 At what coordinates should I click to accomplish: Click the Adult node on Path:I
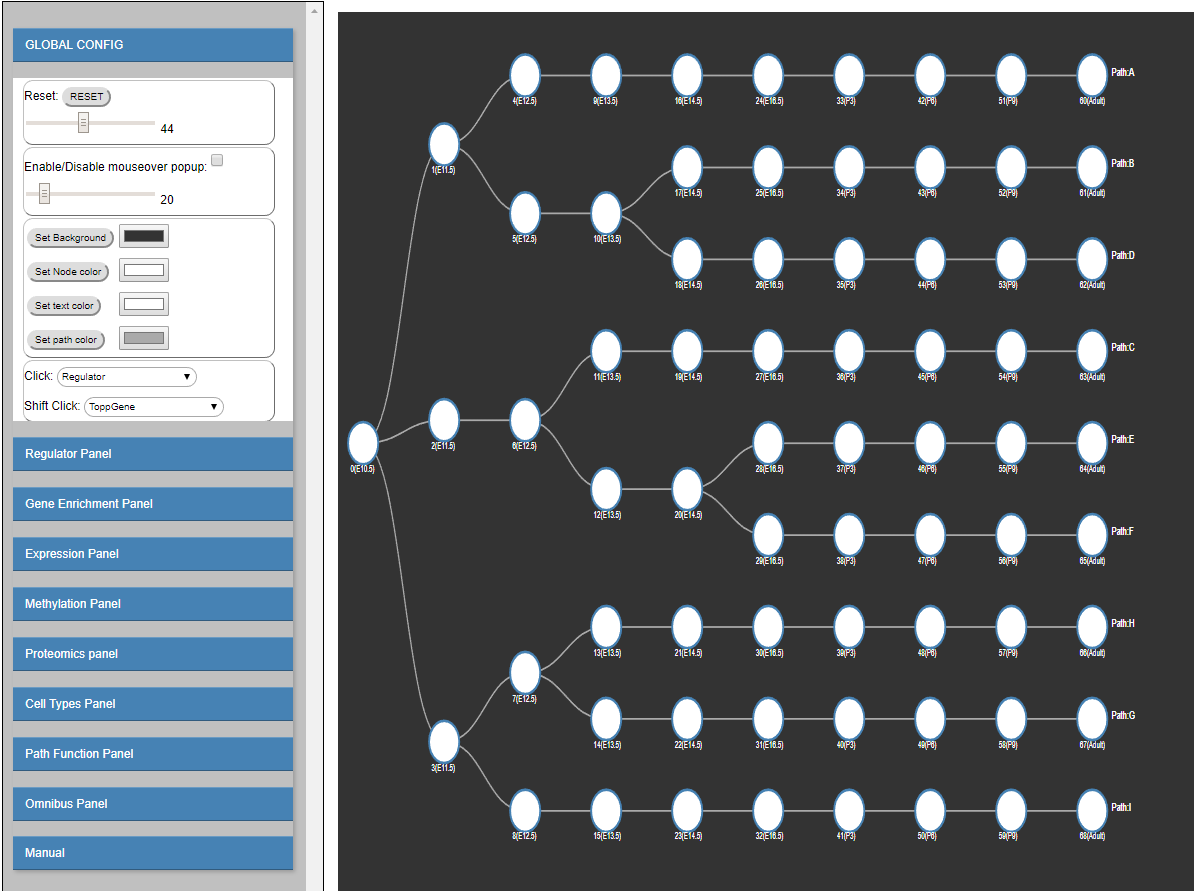coord(1092,809)
